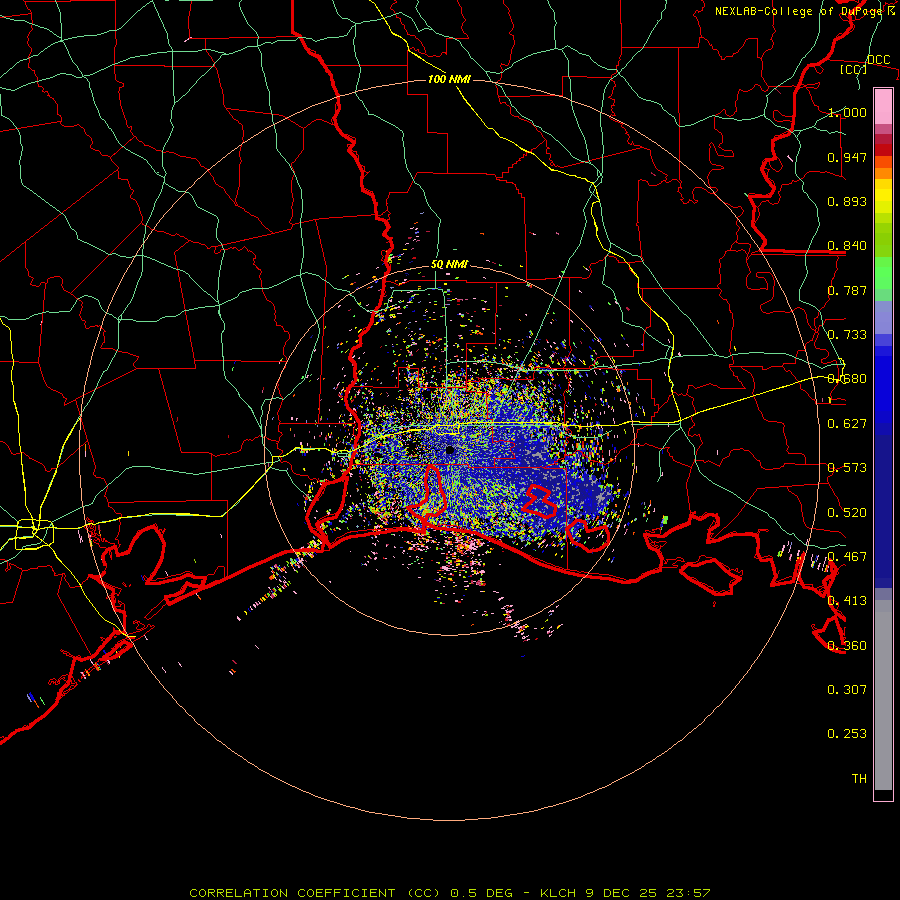
Task: Click the 0.733 scale value
Action: 847,335
